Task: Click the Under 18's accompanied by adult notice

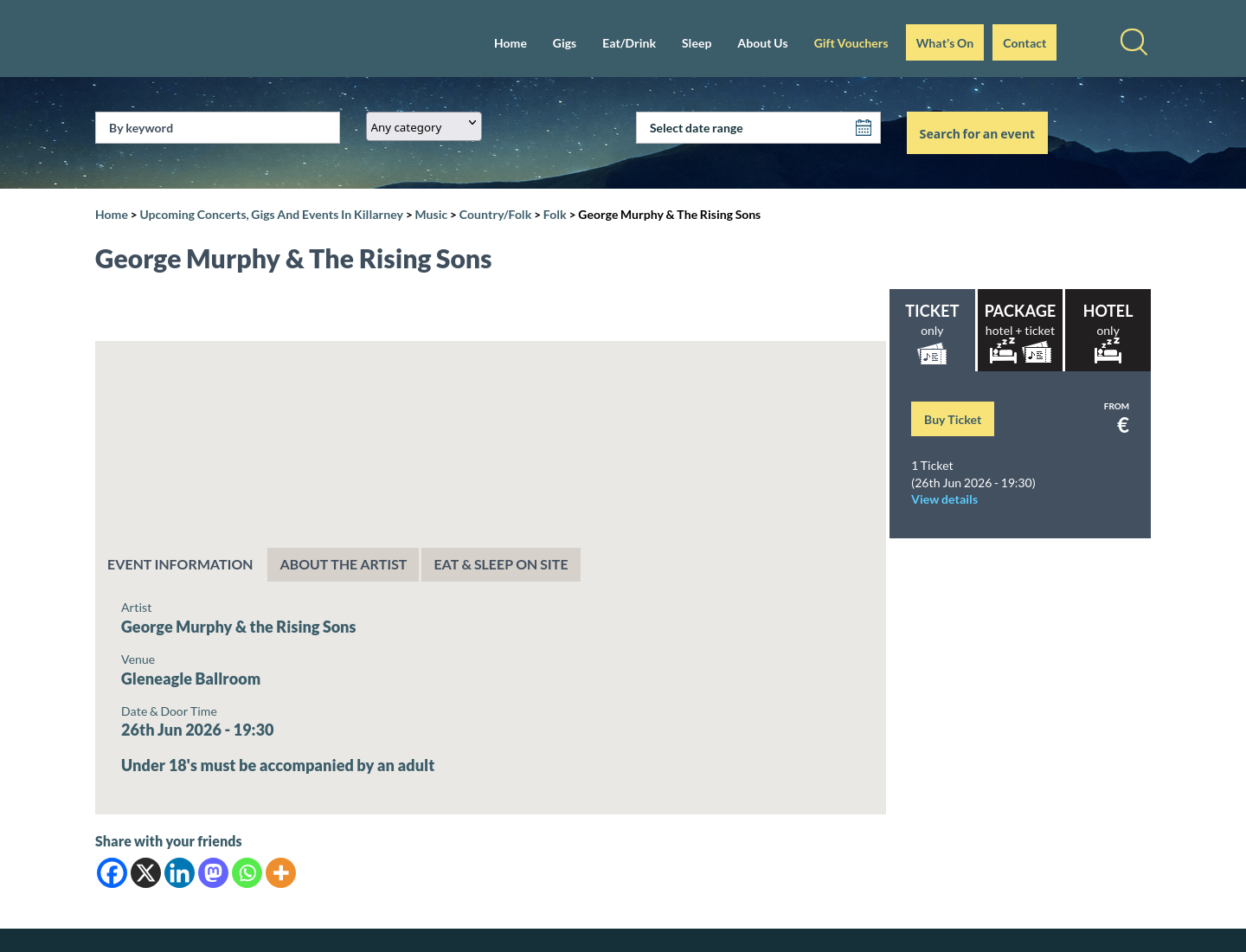Action: (278, 766)
